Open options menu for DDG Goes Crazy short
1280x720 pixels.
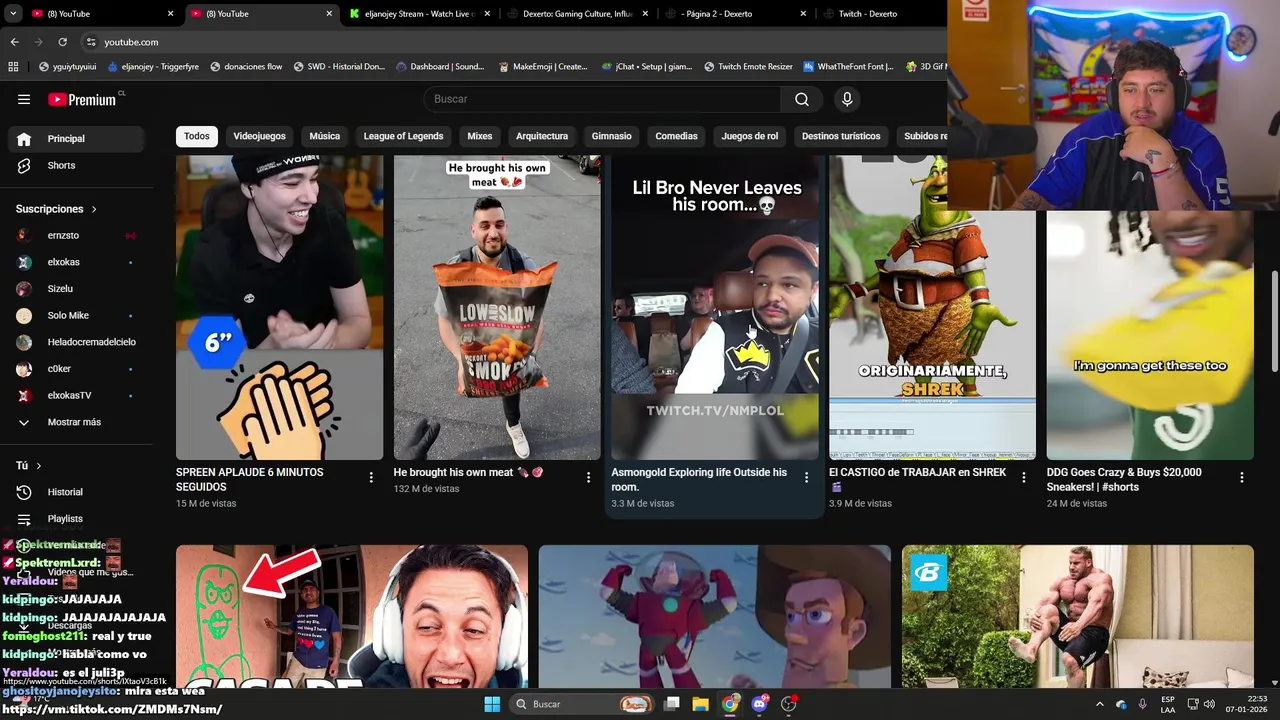(x=1242, y=478)
